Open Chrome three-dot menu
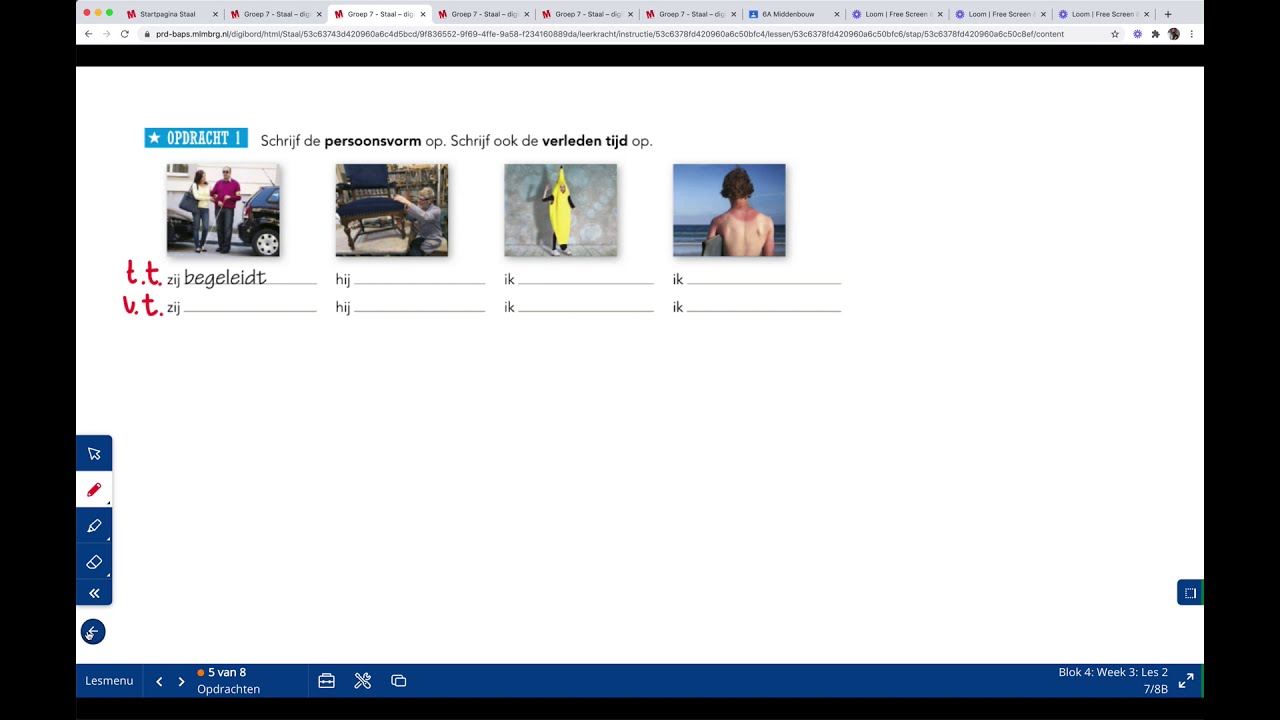The height and width of the screenshot is (720, 1280). pos(1191,34)
